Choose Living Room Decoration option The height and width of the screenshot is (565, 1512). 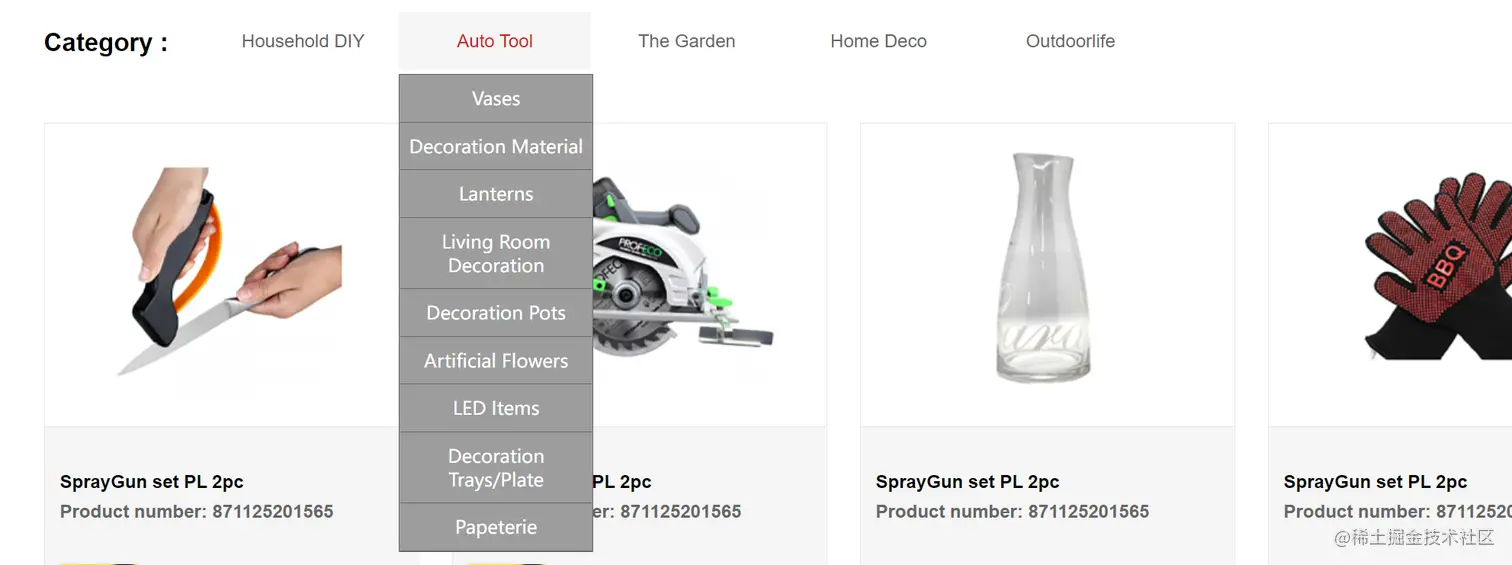[x=496, y=253]
